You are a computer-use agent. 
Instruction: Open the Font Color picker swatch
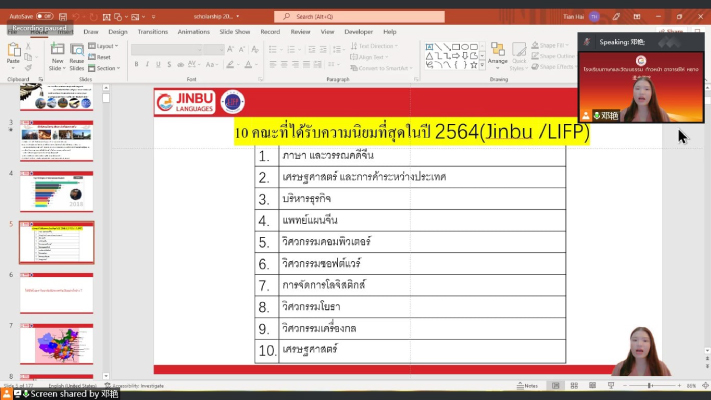point(248,65)
